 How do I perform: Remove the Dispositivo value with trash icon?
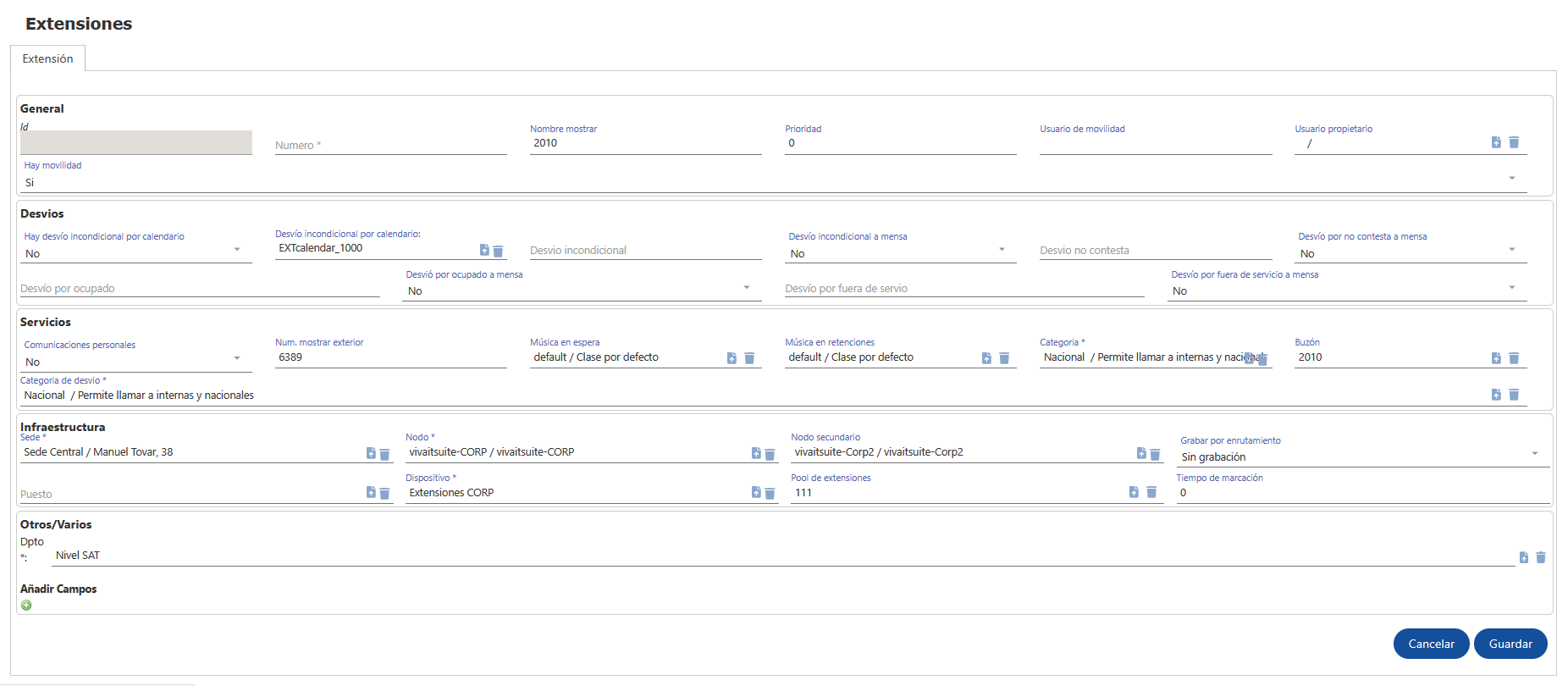pos(770,493)
